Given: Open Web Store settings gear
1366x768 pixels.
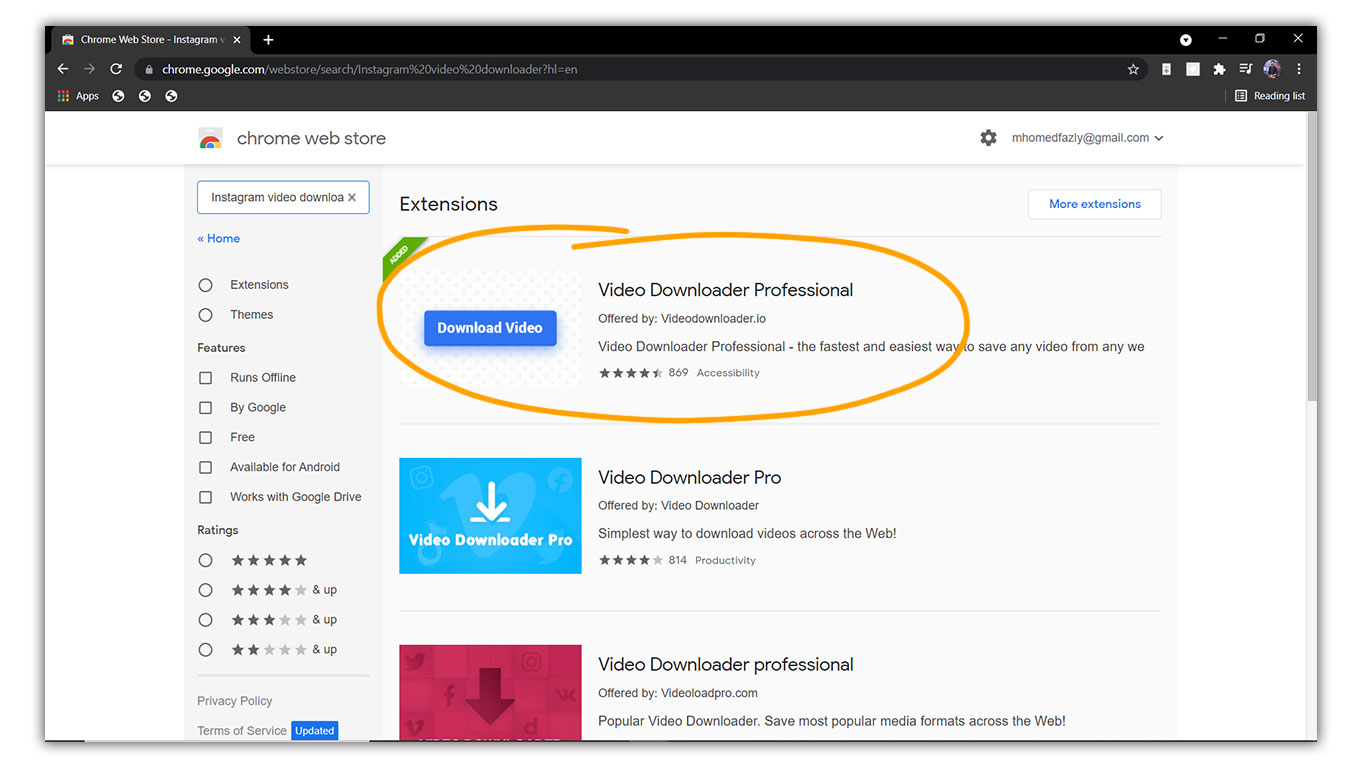Looking at the screenshot, I should pos(988,138).
